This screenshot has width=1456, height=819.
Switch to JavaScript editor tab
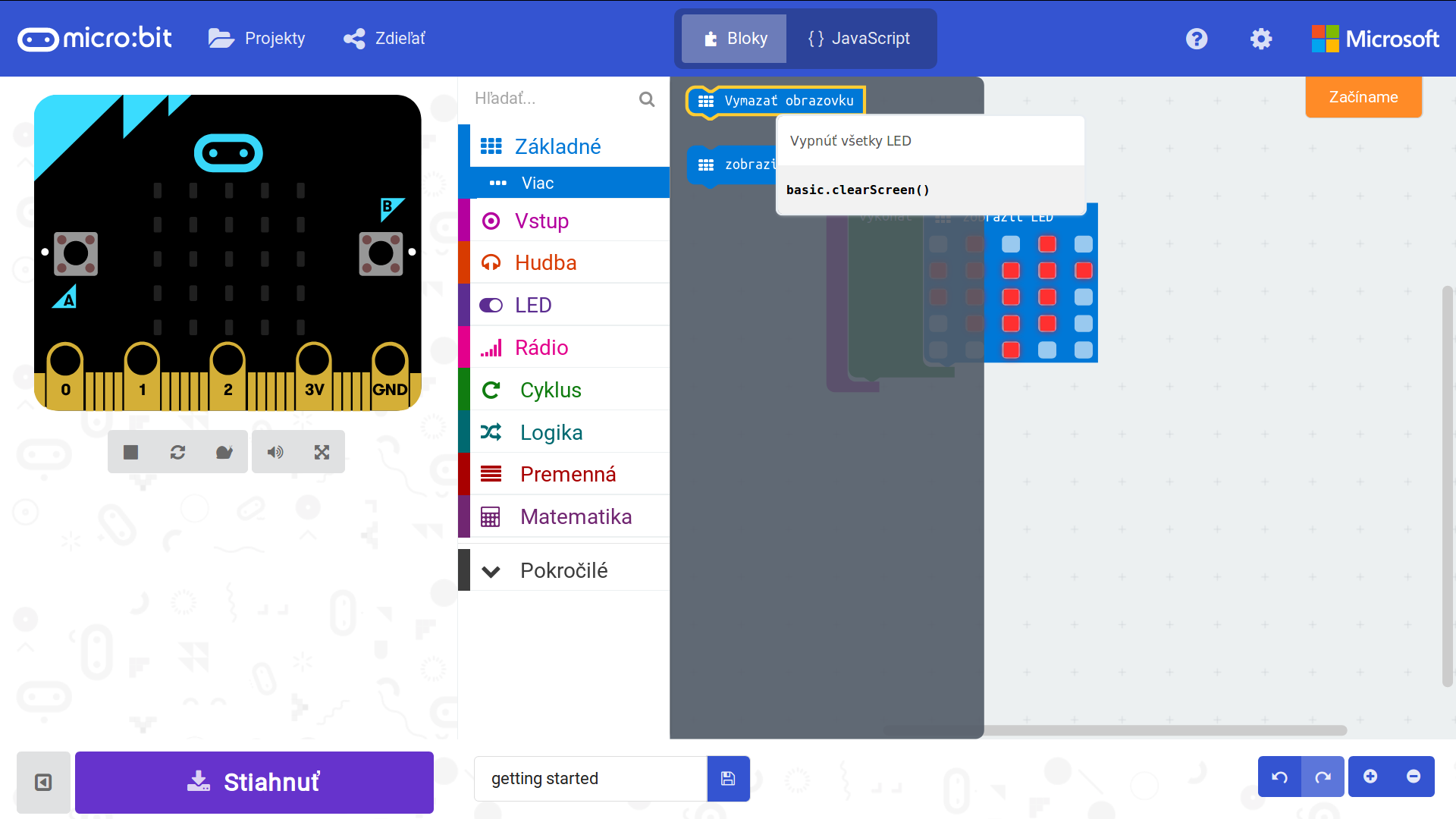coord(860,39)
